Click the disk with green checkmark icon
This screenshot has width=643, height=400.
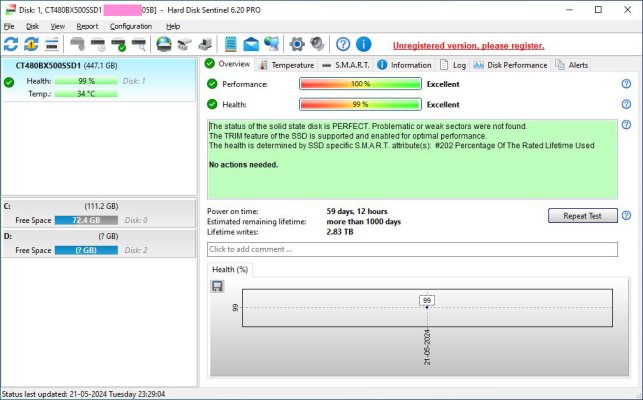pyautogui.click(x=119, y=44)
